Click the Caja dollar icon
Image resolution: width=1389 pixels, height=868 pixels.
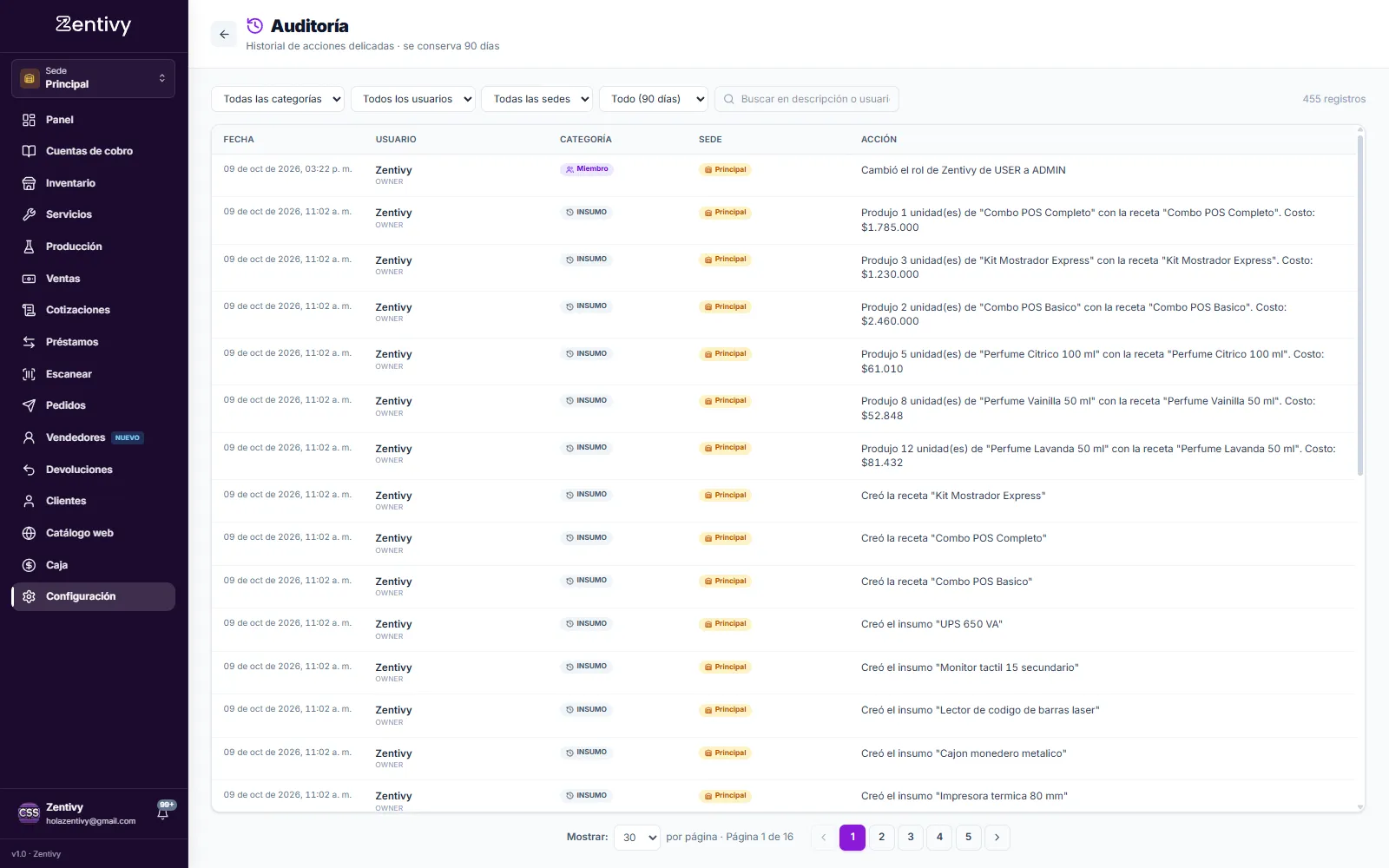[29, 565]
